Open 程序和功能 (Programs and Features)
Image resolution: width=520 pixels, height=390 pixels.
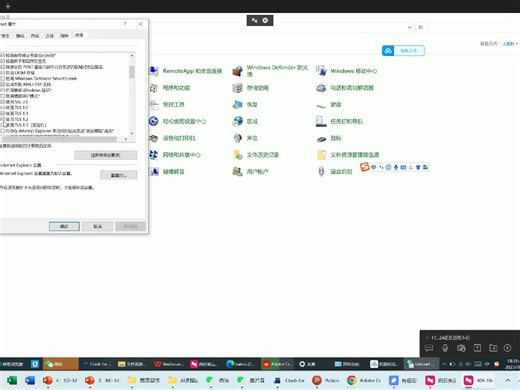coord(169,88)
